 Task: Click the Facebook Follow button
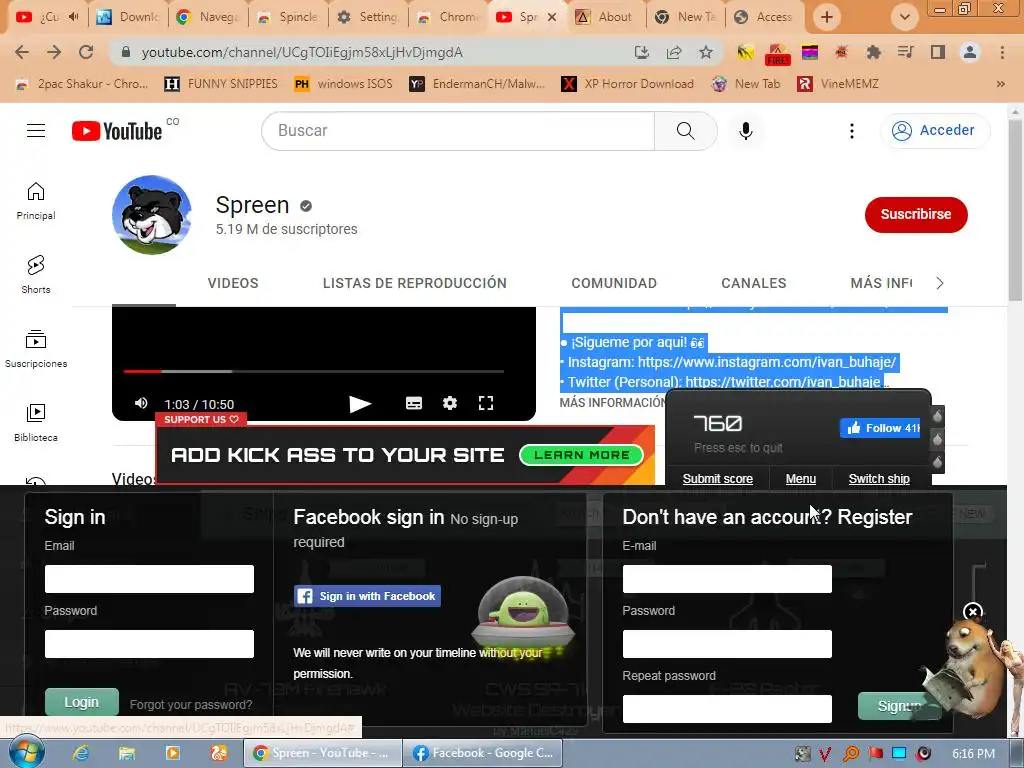coord(880,428)
